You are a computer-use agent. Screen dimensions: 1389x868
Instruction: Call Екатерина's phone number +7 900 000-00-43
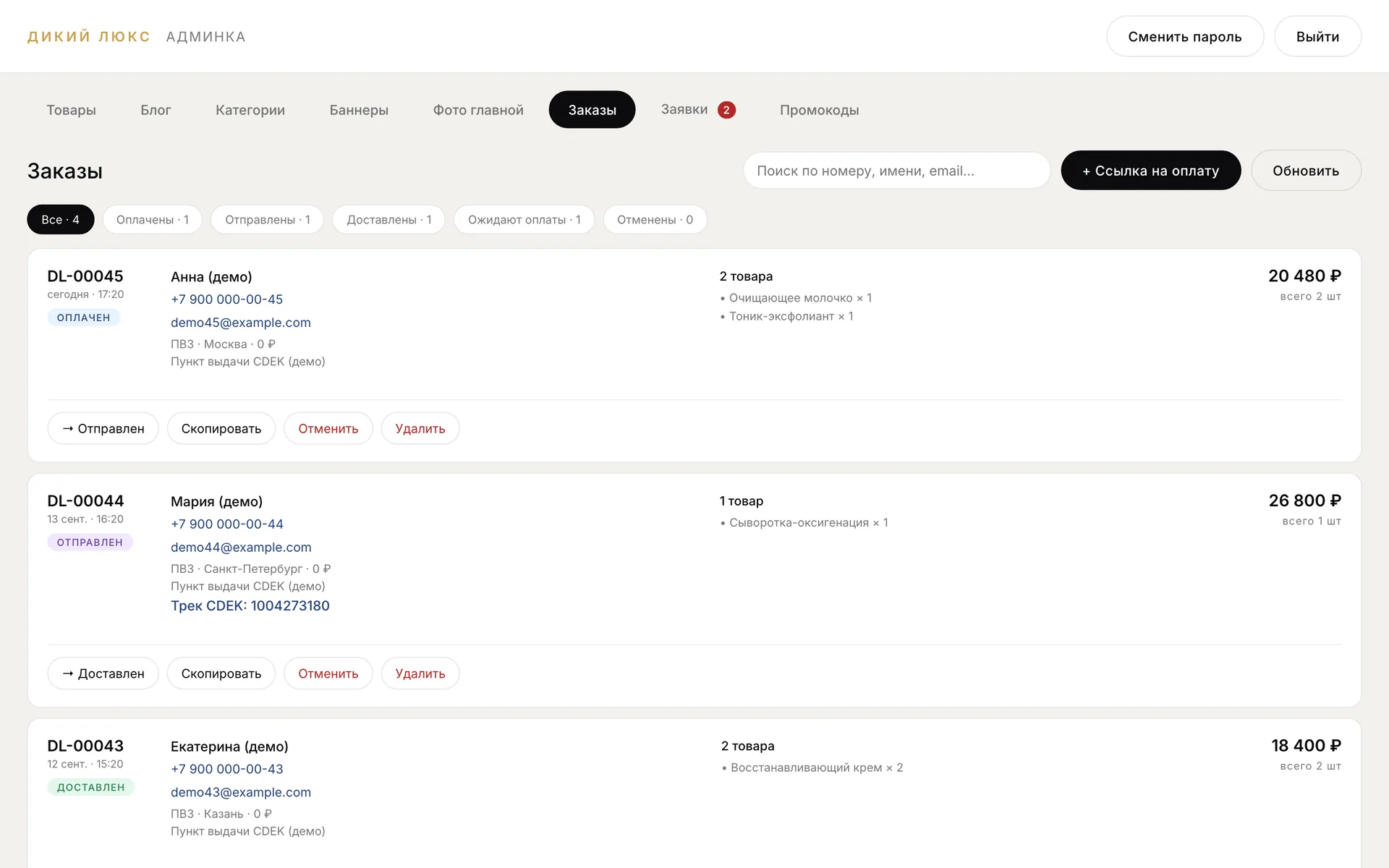[227, 770]
